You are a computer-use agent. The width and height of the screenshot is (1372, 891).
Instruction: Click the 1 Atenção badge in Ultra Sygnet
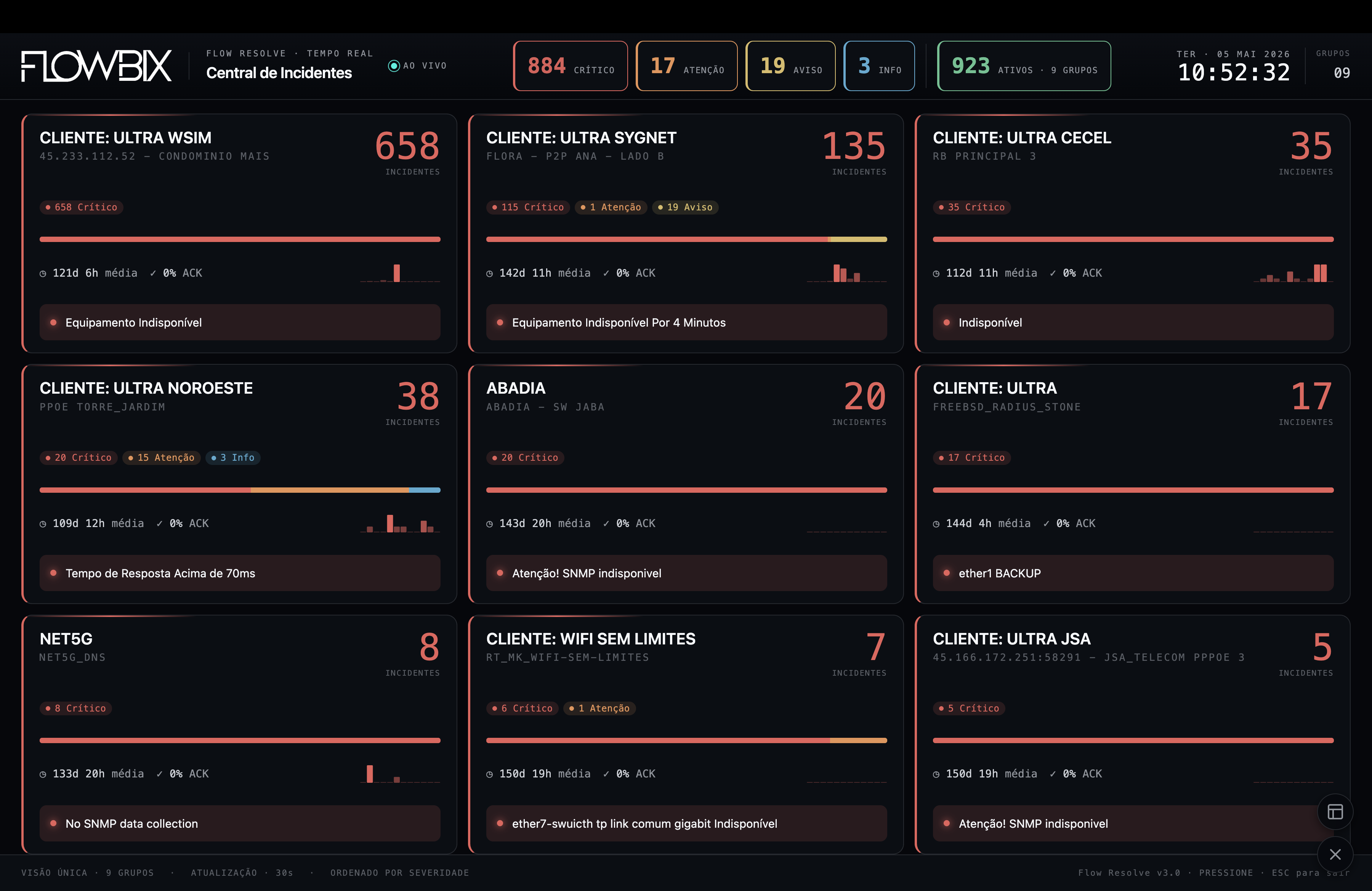(x=611, y=207)
